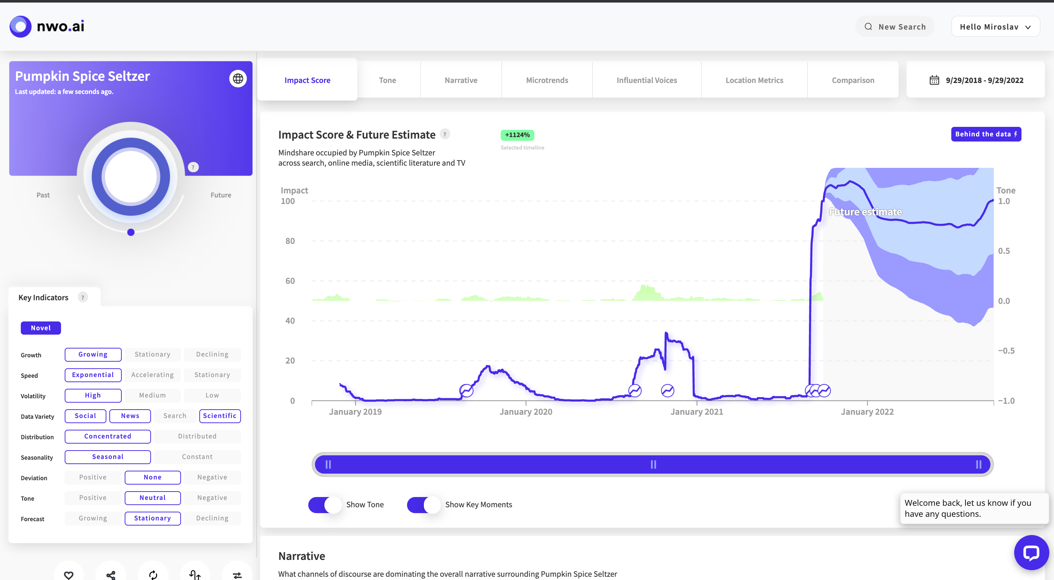Click the nwo.ai logo
Image resolution: width=1054 pixels, height=580 pixels.
click(47, 26)
